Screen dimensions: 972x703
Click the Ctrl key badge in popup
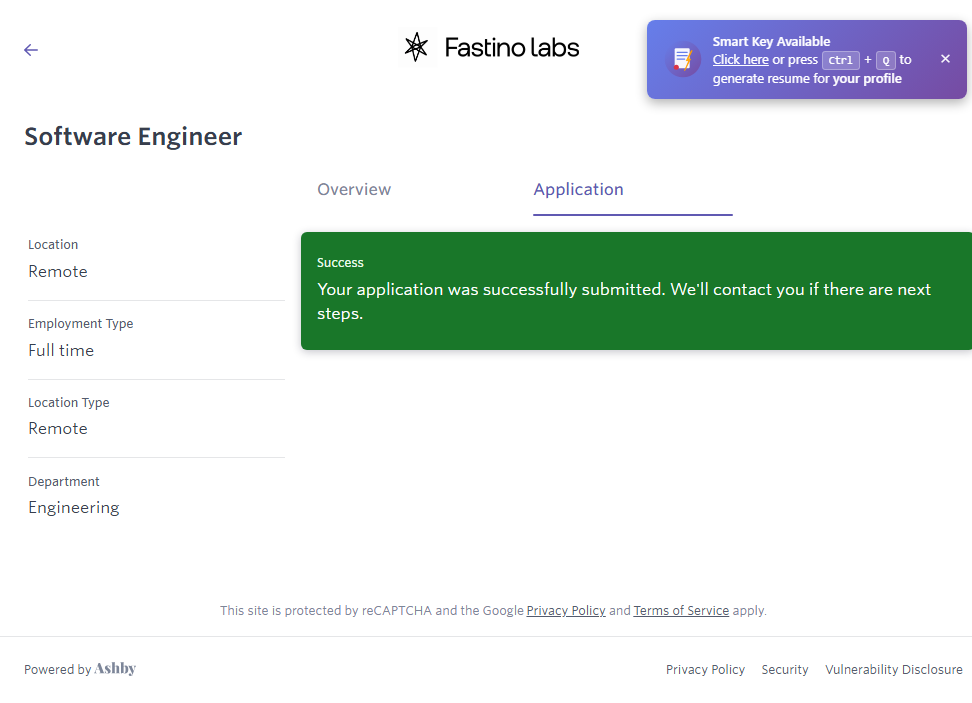pos(840,60)
